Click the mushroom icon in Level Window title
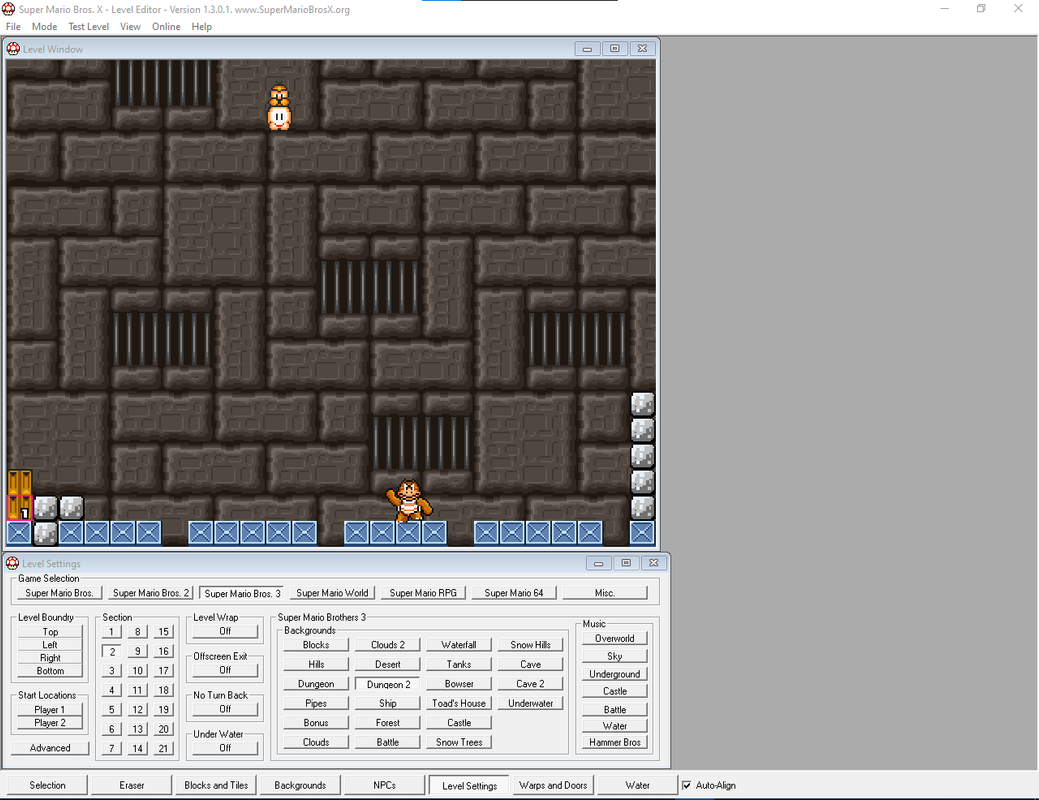The height and width of the screenshot is (800, 1039). coord(13,48)
